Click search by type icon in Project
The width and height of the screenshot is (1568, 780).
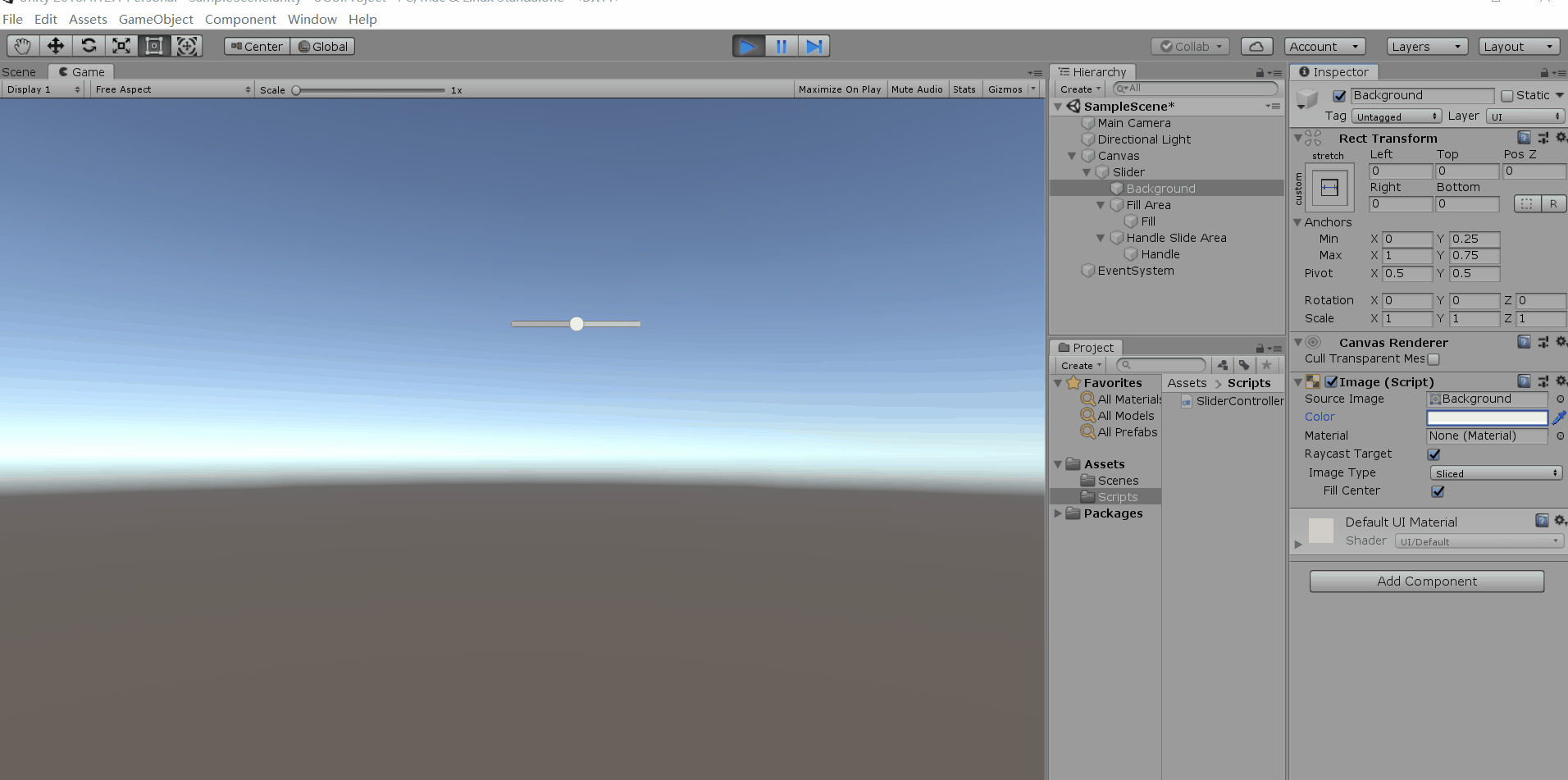[1223, 365]
